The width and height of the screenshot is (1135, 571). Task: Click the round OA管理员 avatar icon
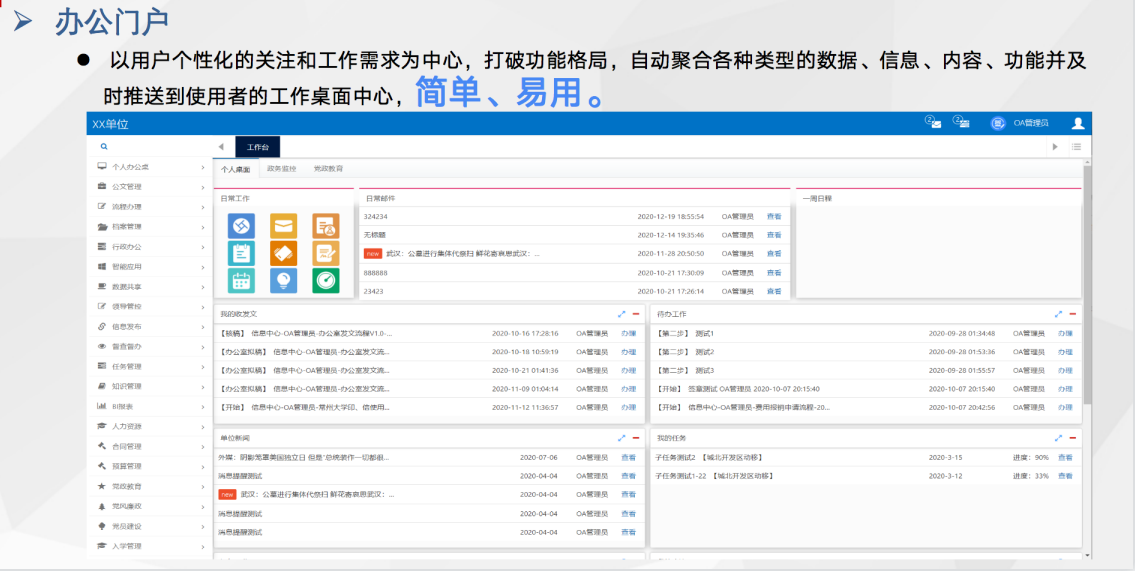998,123
